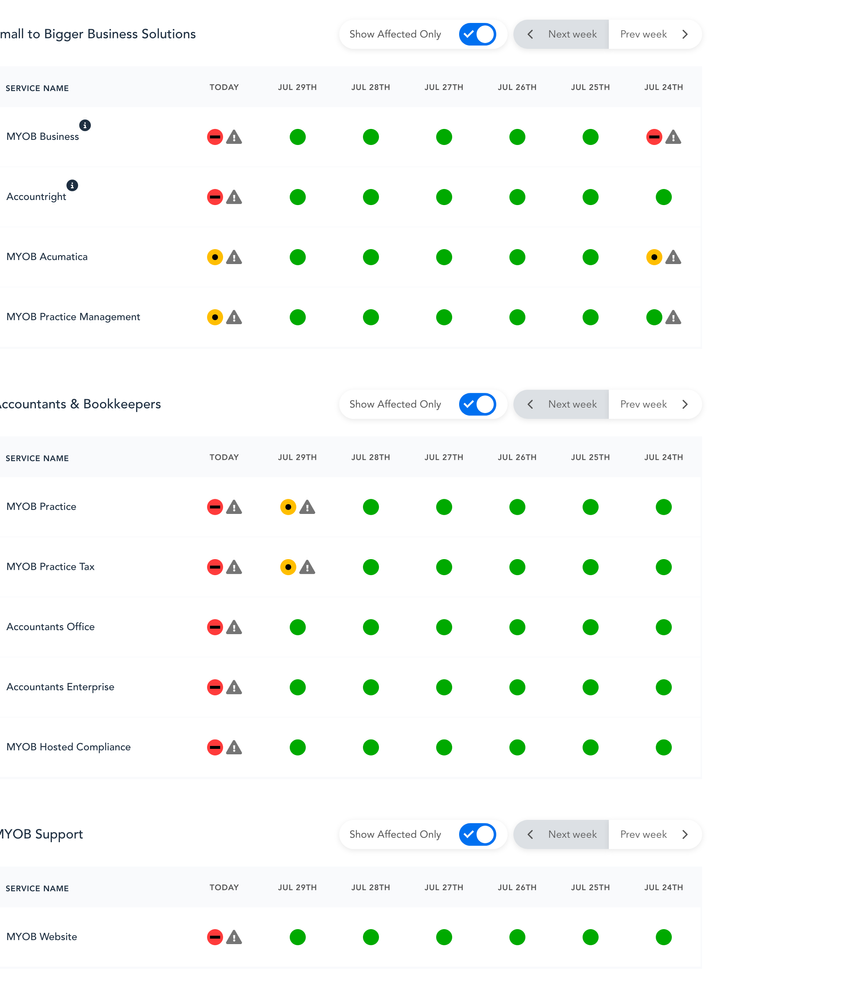841x998 pixels.
Task: Select Prev week in MYOB Support section
Action: point(643,834)
